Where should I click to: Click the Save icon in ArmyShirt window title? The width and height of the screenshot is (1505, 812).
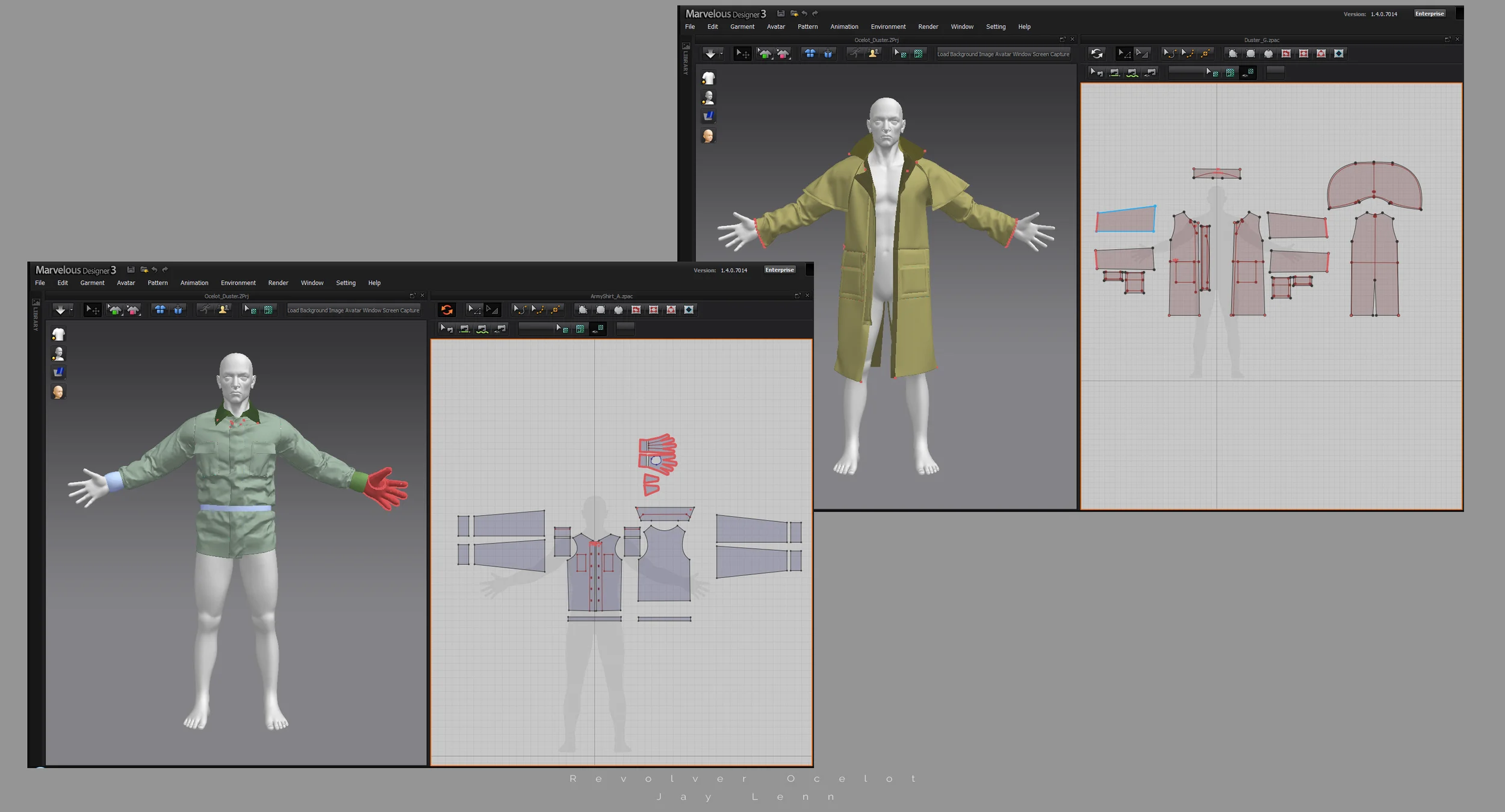click(131, 270)
